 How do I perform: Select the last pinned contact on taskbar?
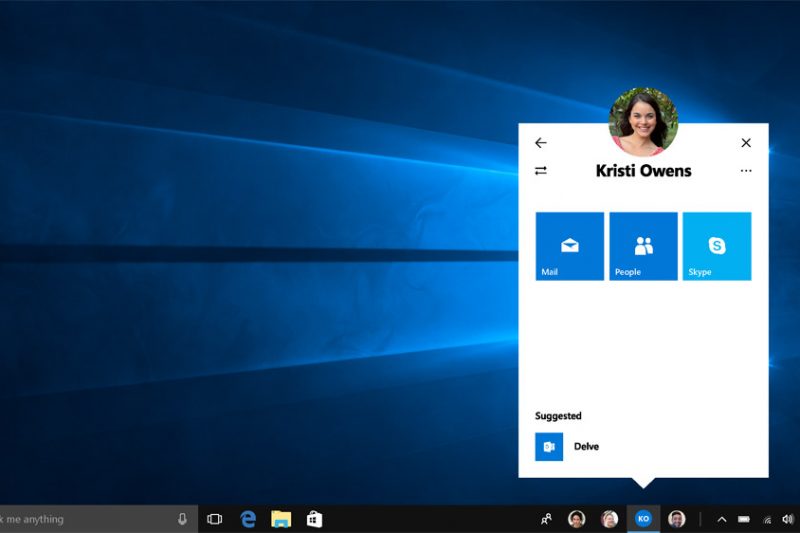677,519
